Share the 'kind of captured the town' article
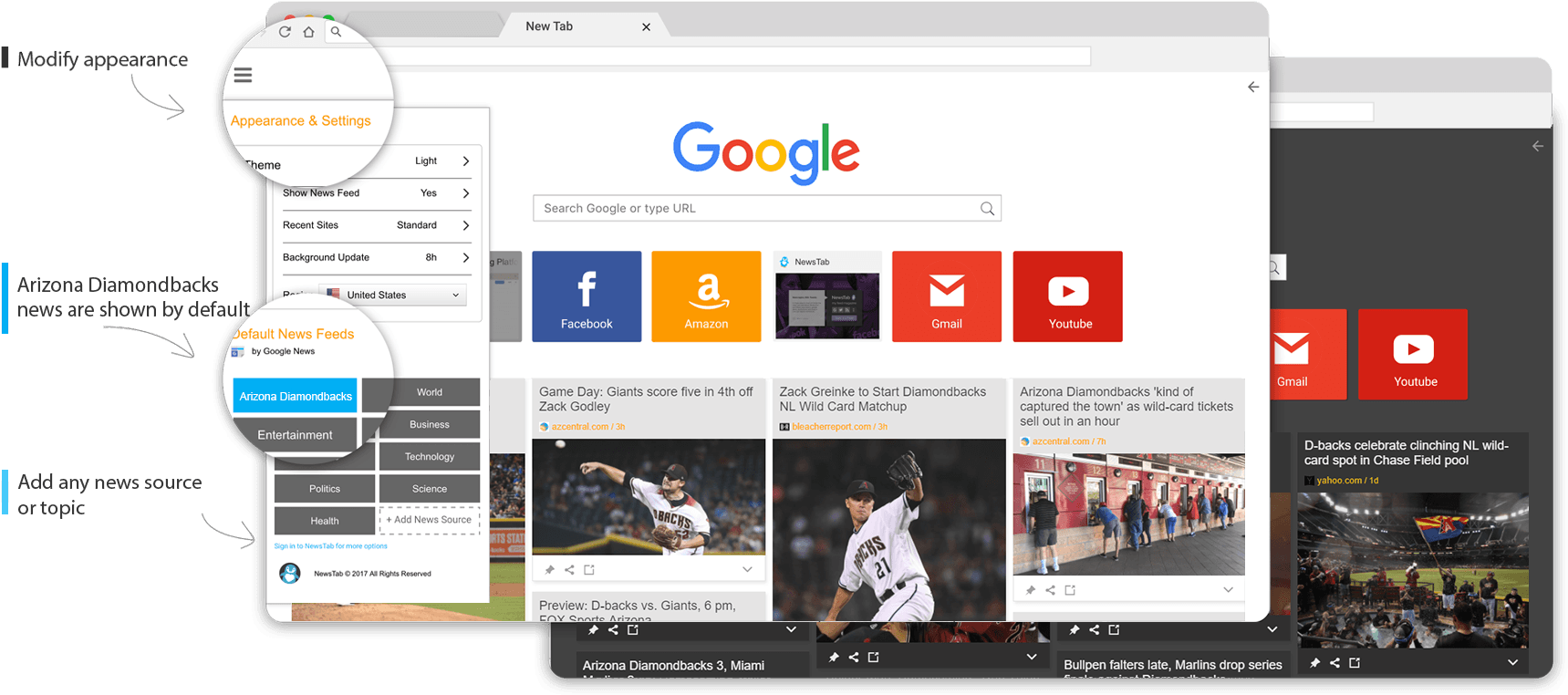 click(1050, 590)
